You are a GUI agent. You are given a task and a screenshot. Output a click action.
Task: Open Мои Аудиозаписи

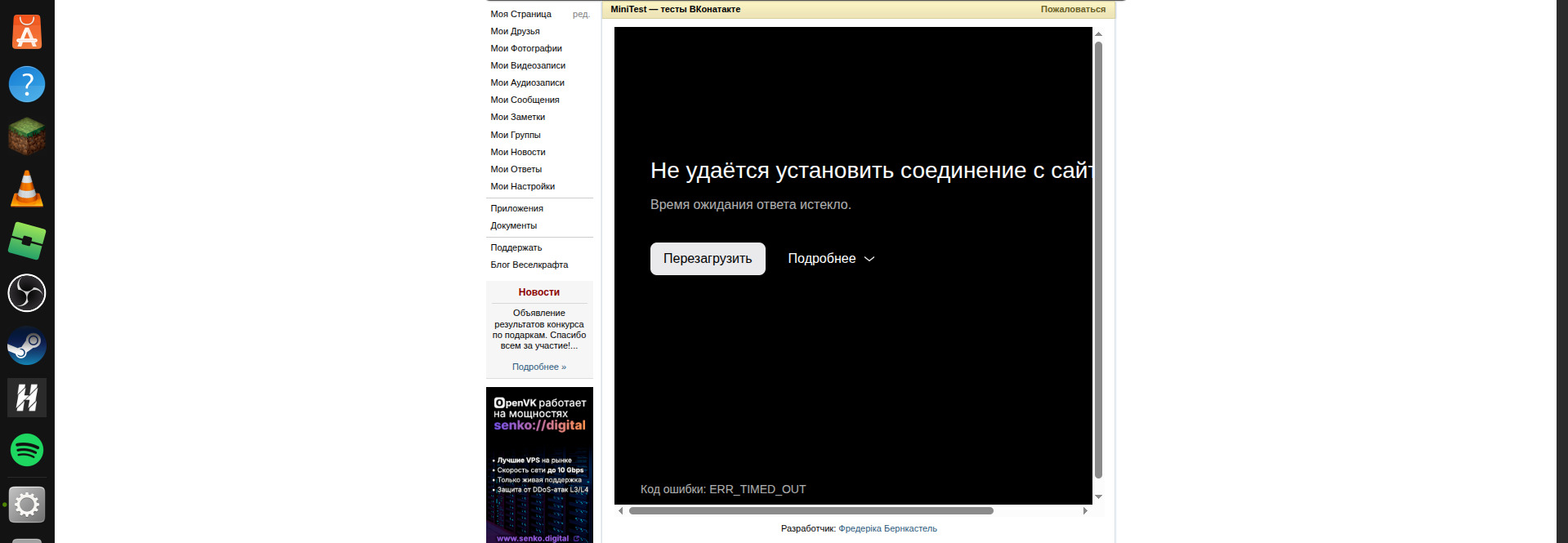pyautogui.click(x=527, y=82)
